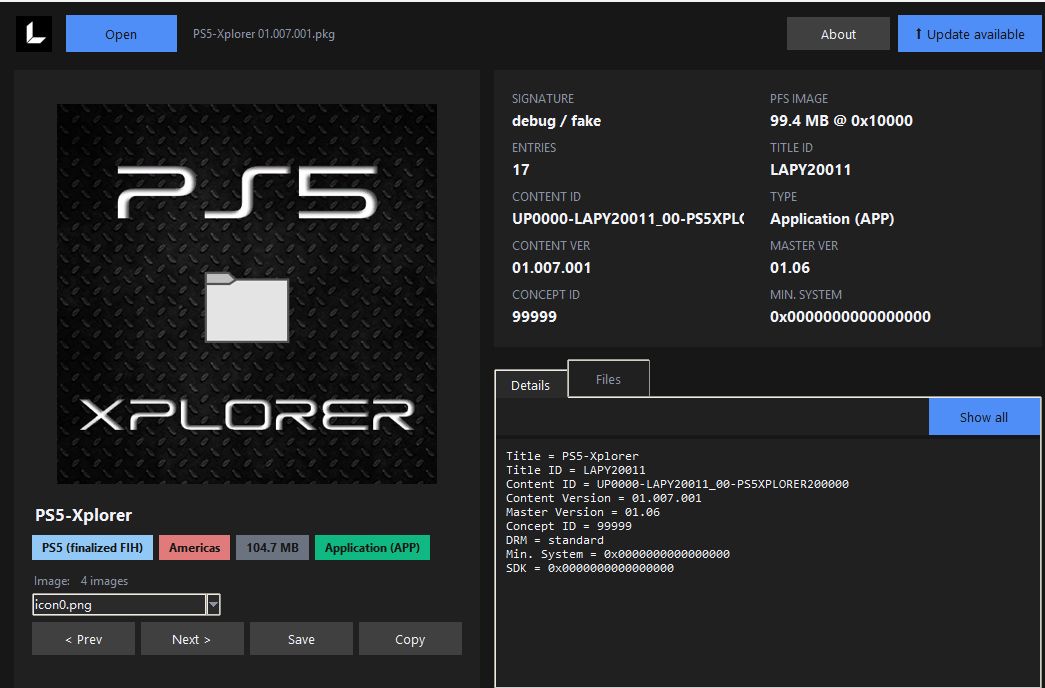Save the current image
This screenshot has height=688, width=1045.
(301, 639)
